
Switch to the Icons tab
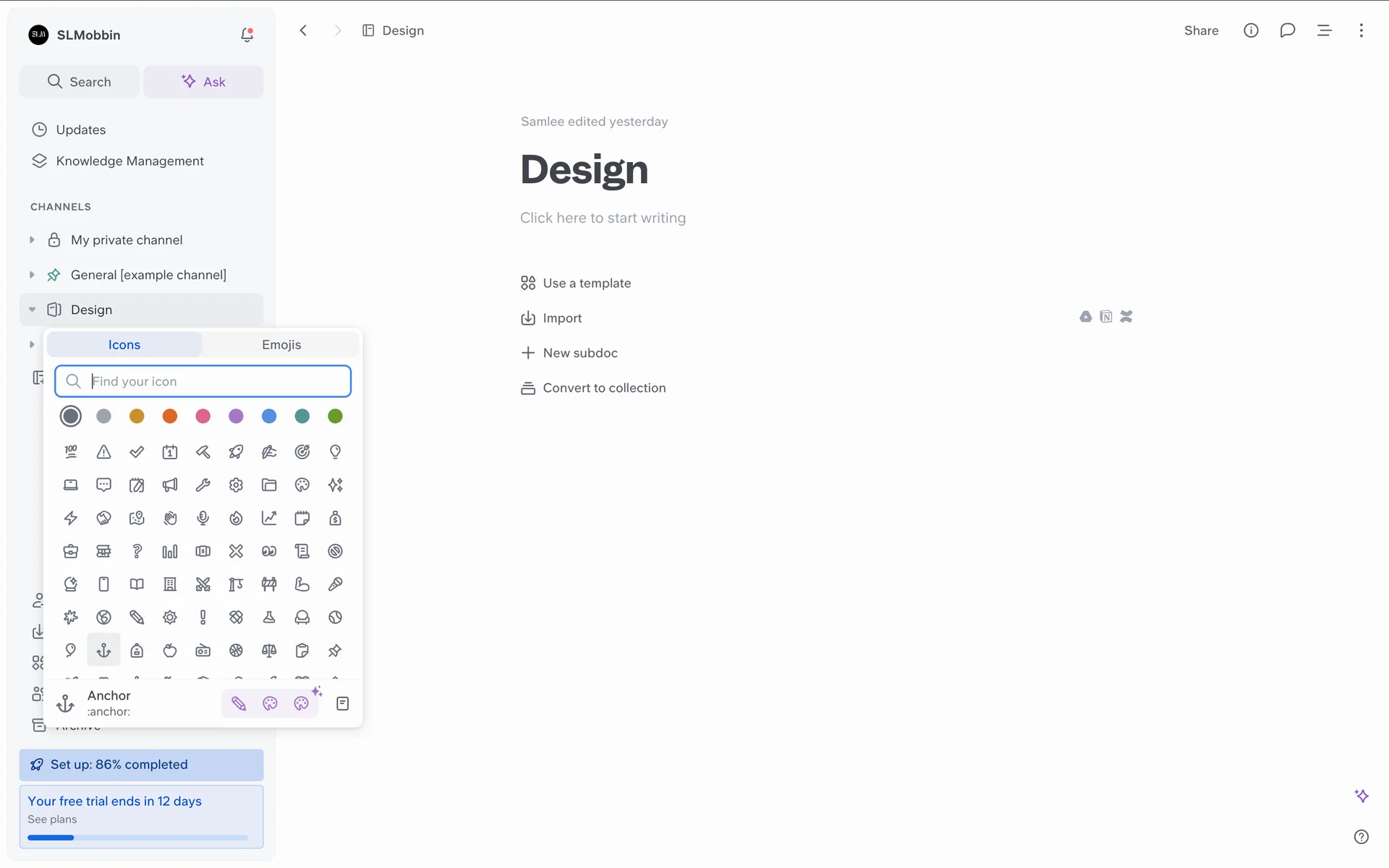pos(124,345)
